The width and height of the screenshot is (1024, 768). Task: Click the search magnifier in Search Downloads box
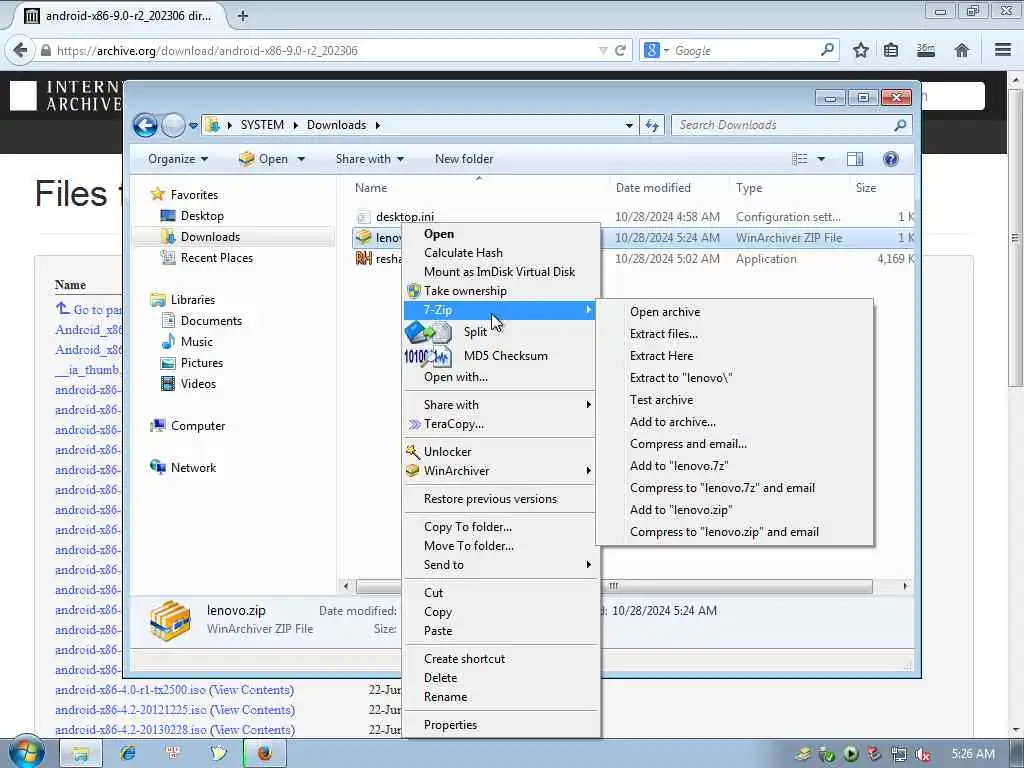[x=900, y=125]
